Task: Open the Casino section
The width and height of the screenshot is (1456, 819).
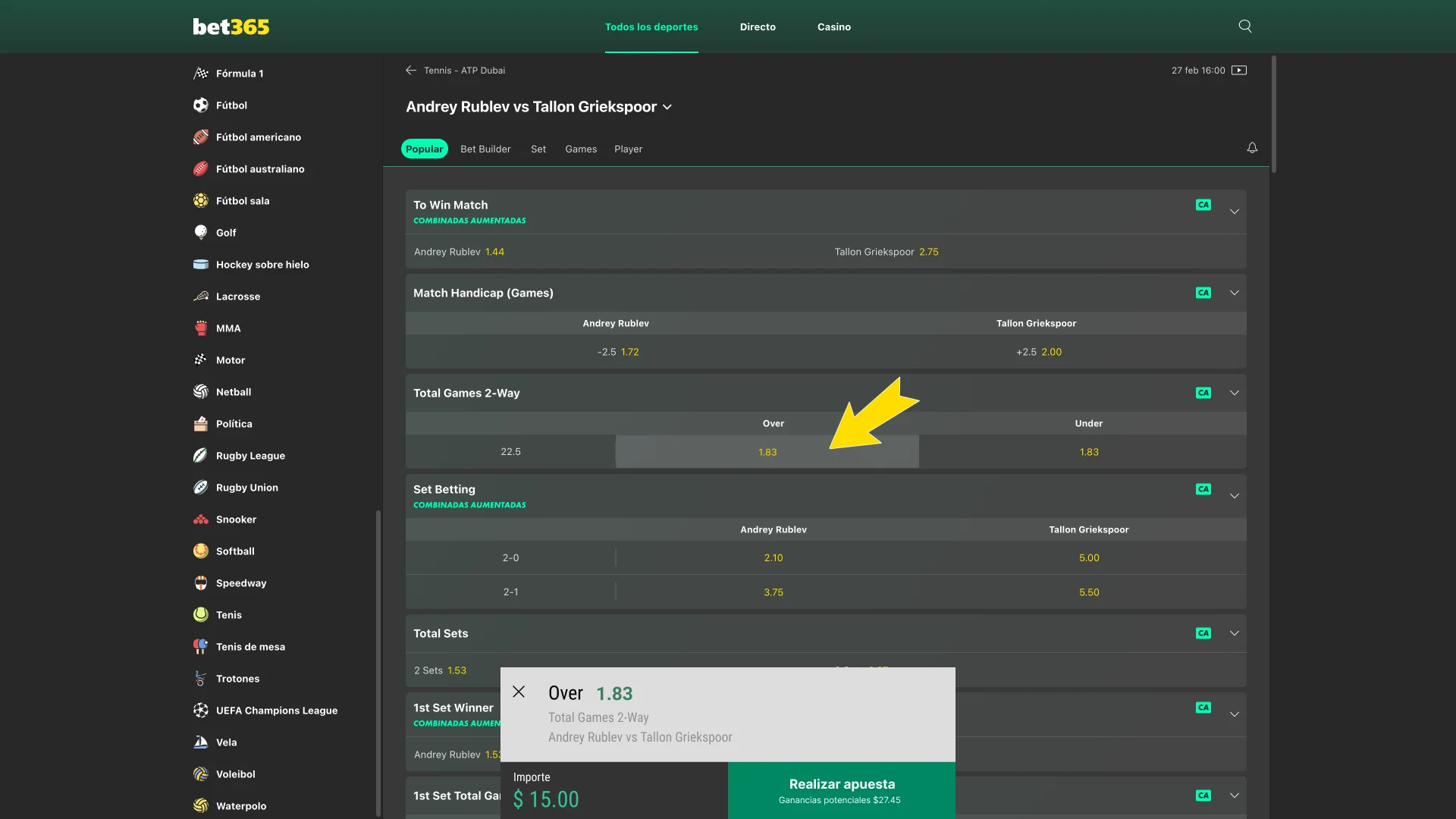Action: click(834, 27)
